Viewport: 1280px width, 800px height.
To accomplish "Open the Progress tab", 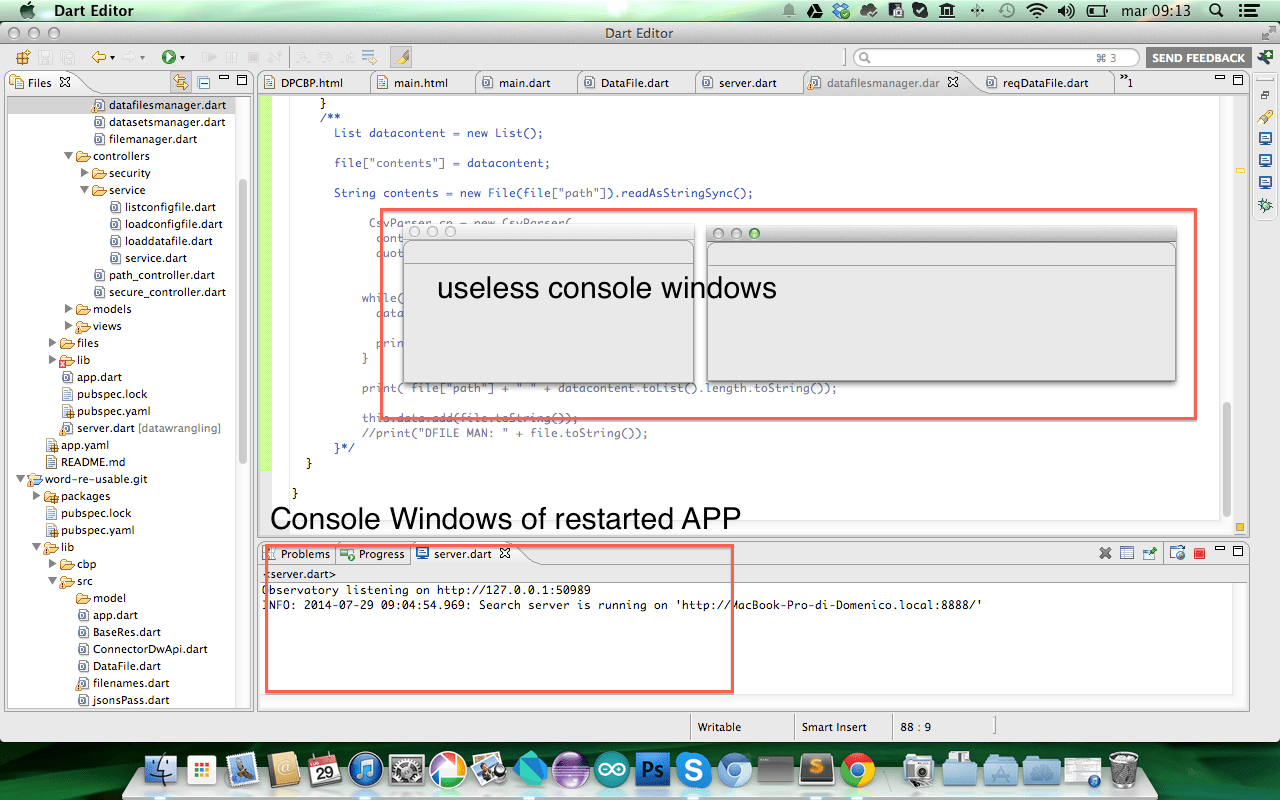I will coord(374,554).
